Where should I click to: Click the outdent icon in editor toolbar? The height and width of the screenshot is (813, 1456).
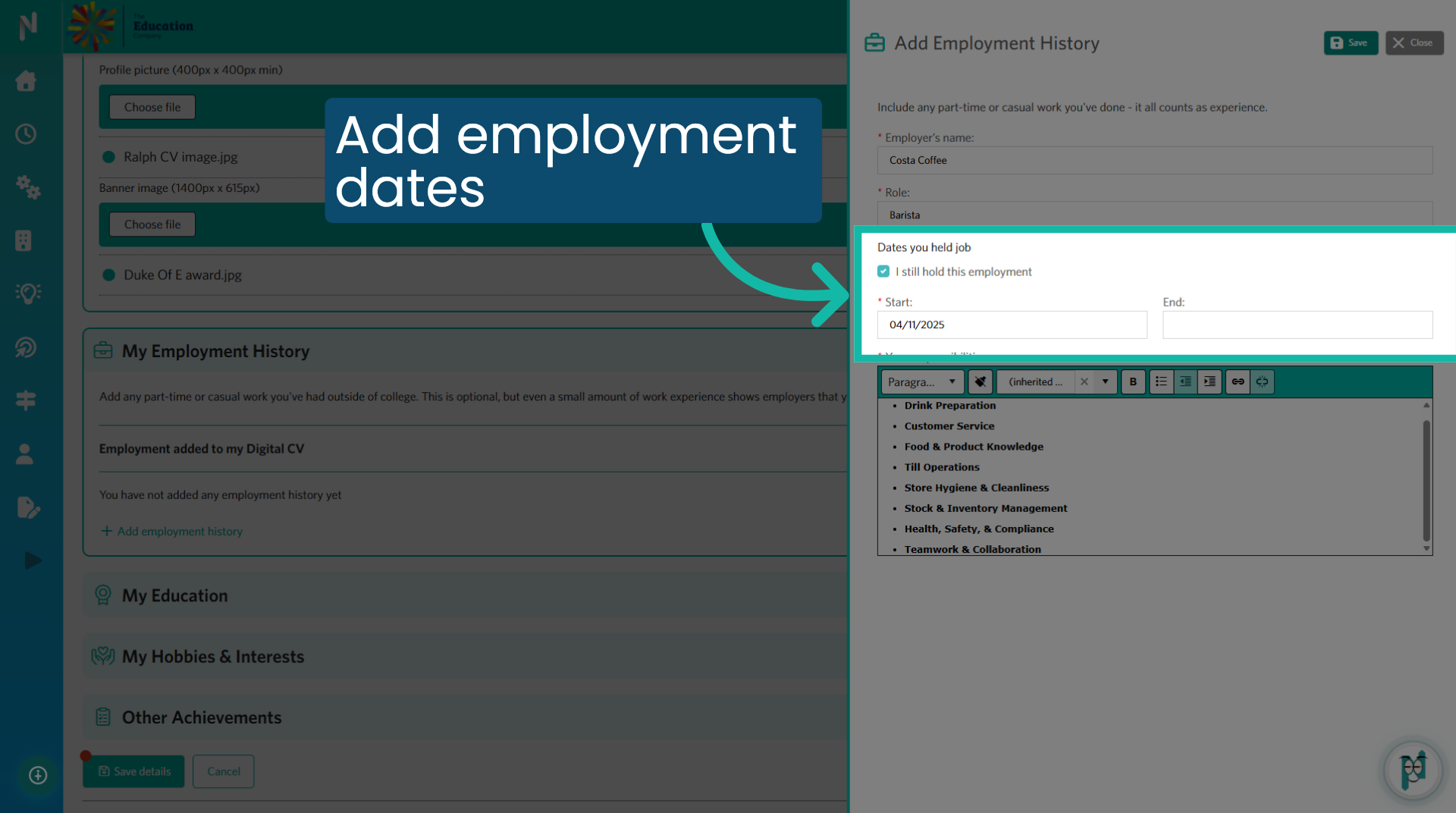pyautogui.click(x=1185, y=381)
